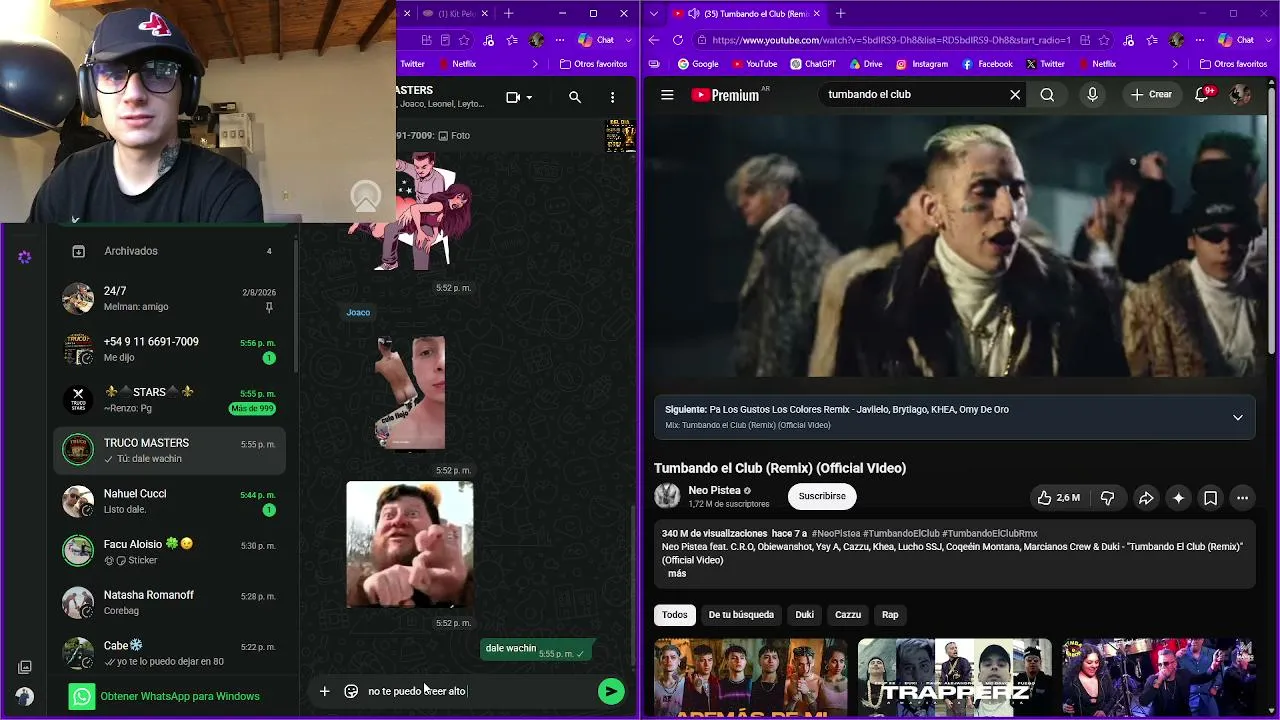Switch to the Tumbando el Club browser tab
Screen dimensions: 1280x720
[x=746, y=13]
